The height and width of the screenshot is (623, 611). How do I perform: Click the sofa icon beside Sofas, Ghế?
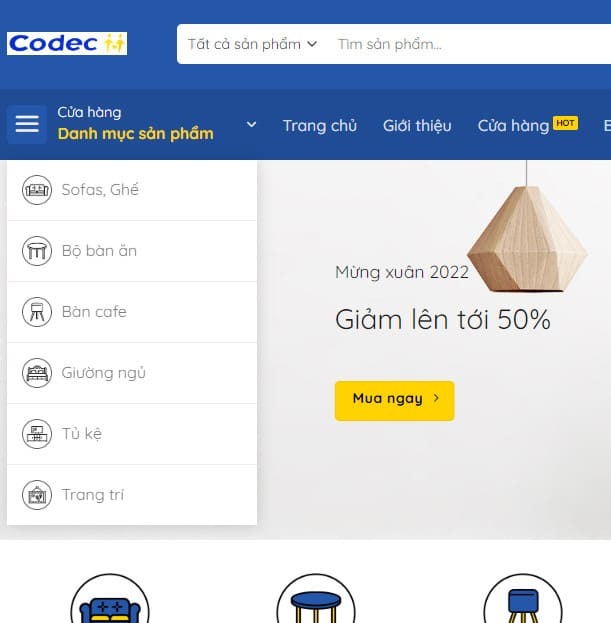click(x=37, y=190)
